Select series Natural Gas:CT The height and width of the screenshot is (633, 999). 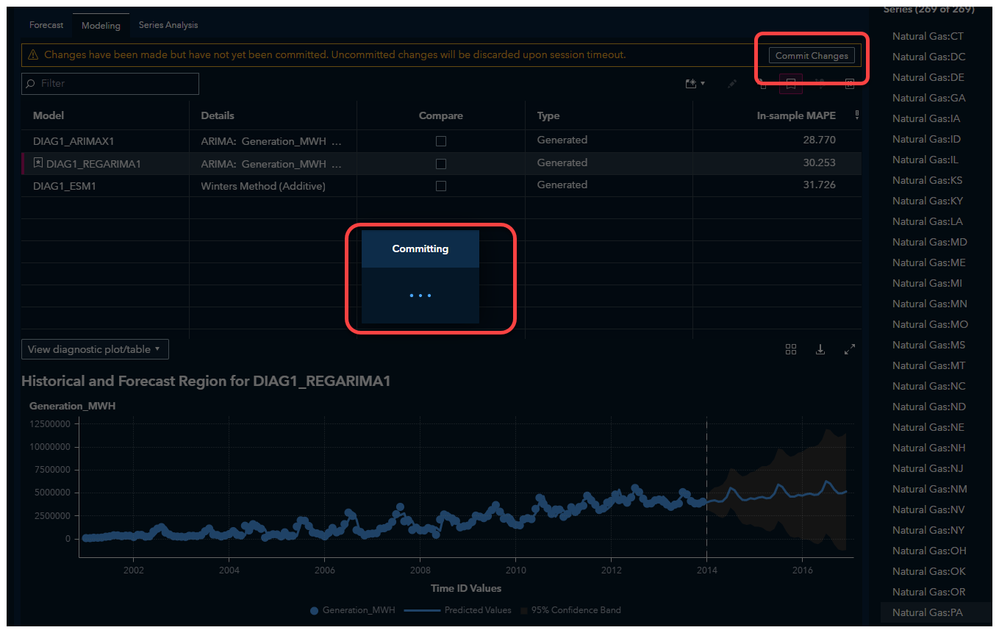click(928, 36)
